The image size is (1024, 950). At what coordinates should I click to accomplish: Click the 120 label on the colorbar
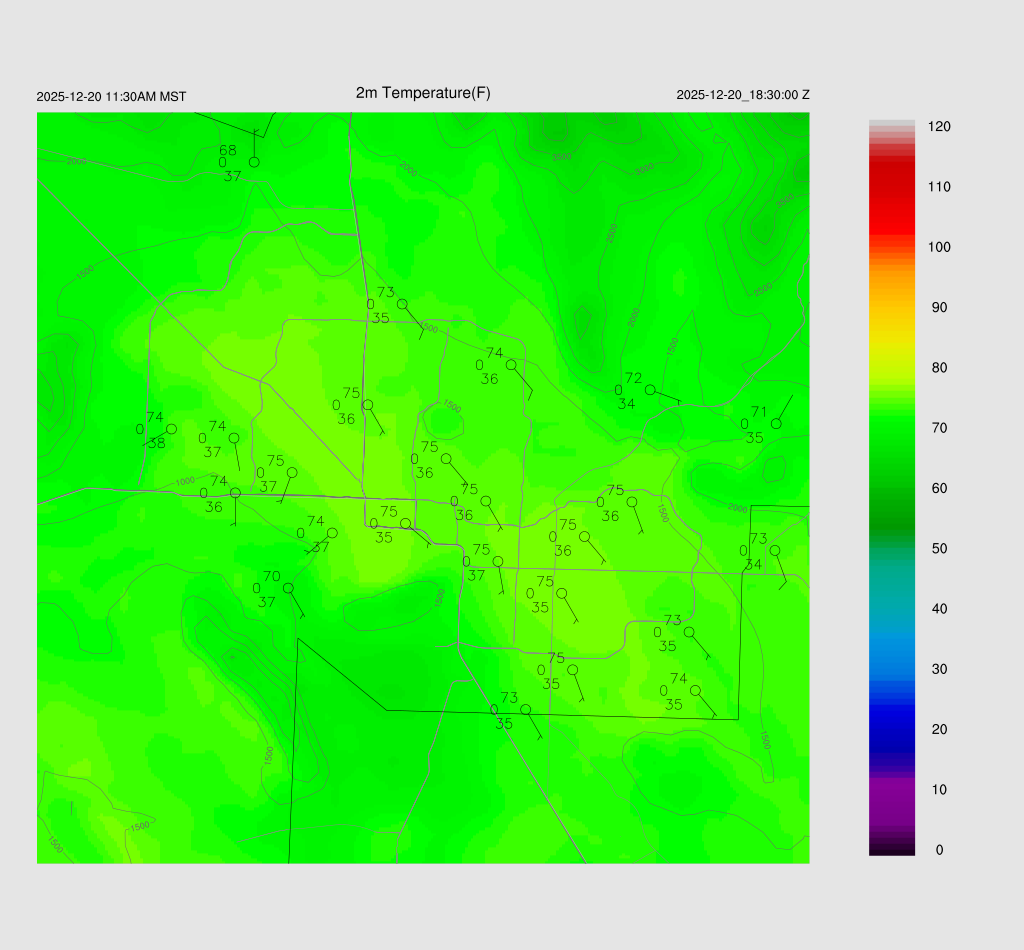(x=939, y=127)
